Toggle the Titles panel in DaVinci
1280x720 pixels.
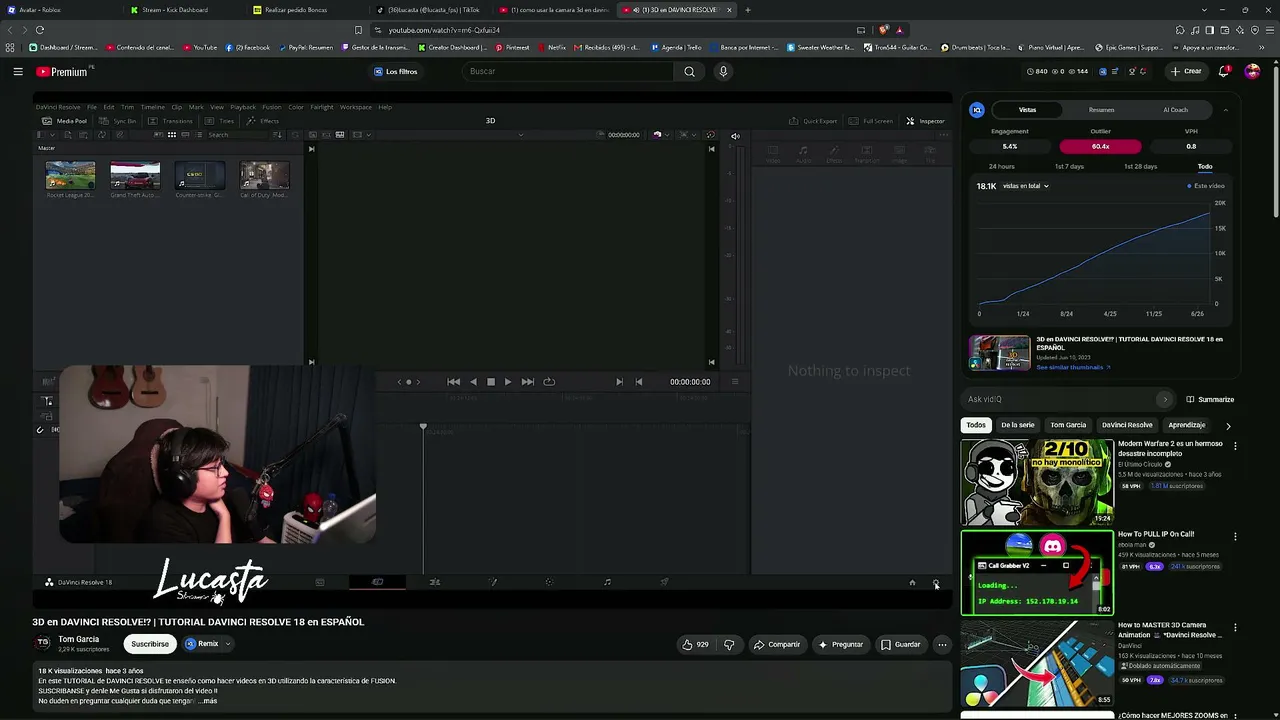click(x=220, y=121)
